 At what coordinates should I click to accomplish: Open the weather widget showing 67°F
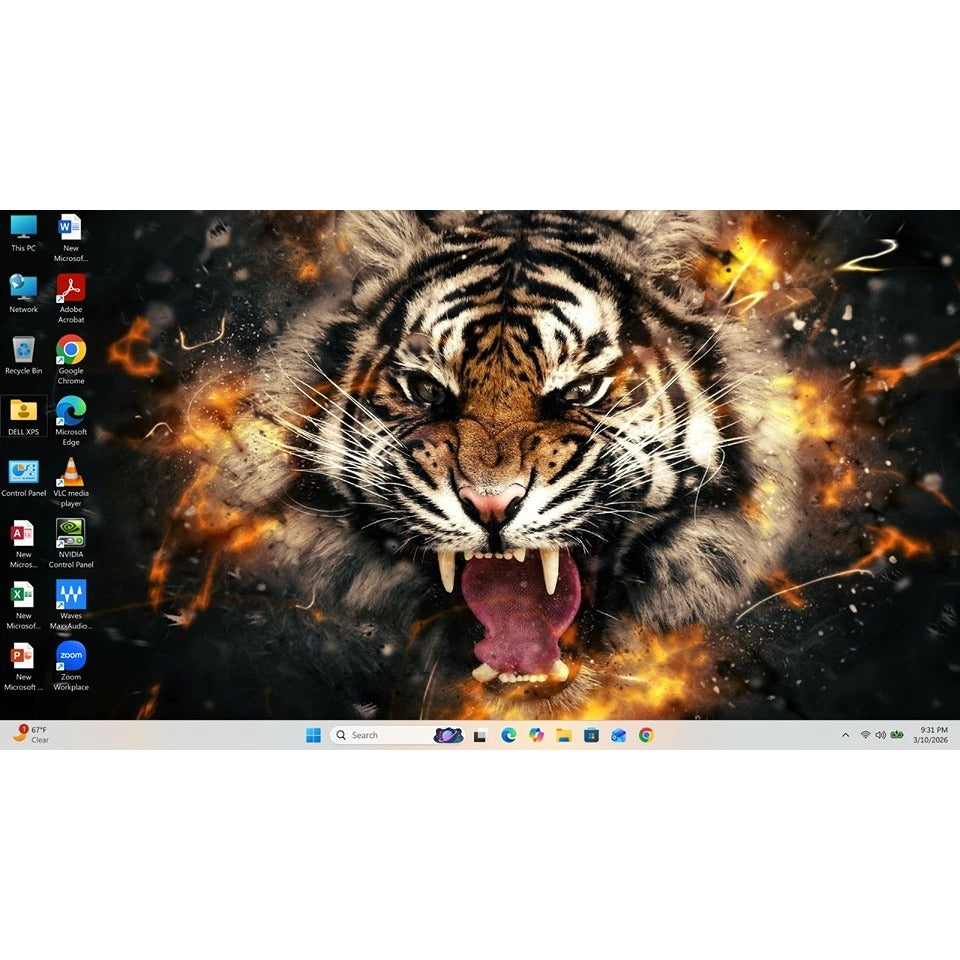30,735
